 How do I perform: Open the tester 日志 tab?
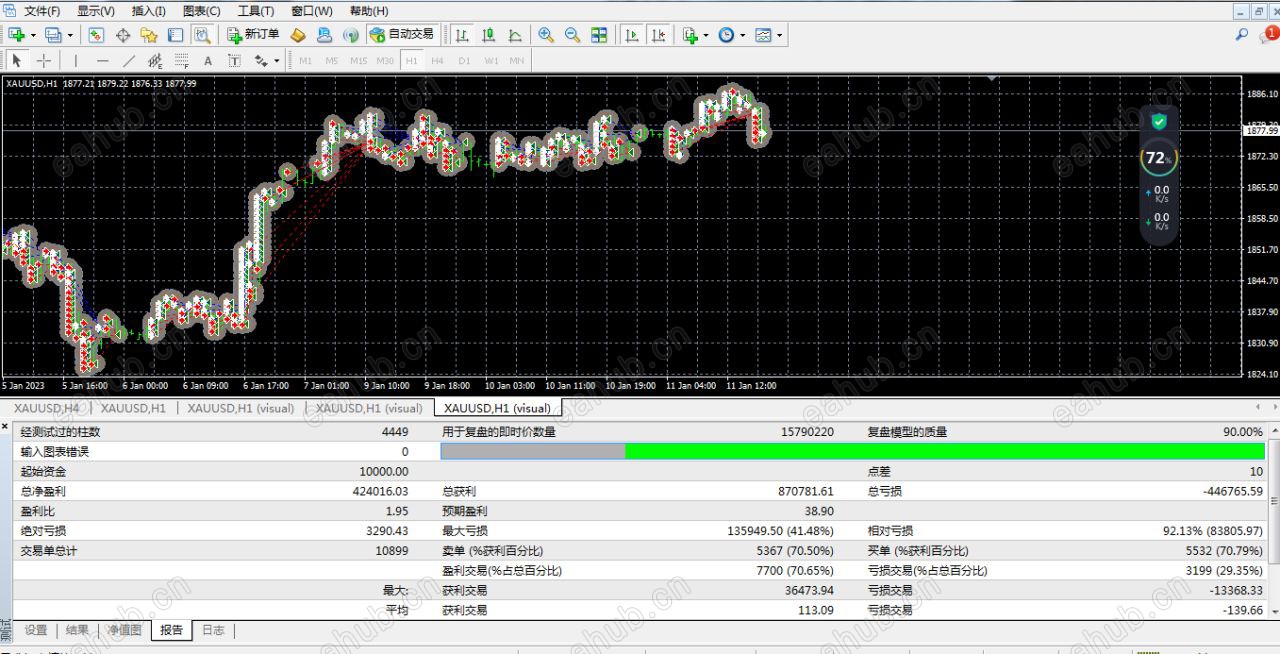coord(213,630)
